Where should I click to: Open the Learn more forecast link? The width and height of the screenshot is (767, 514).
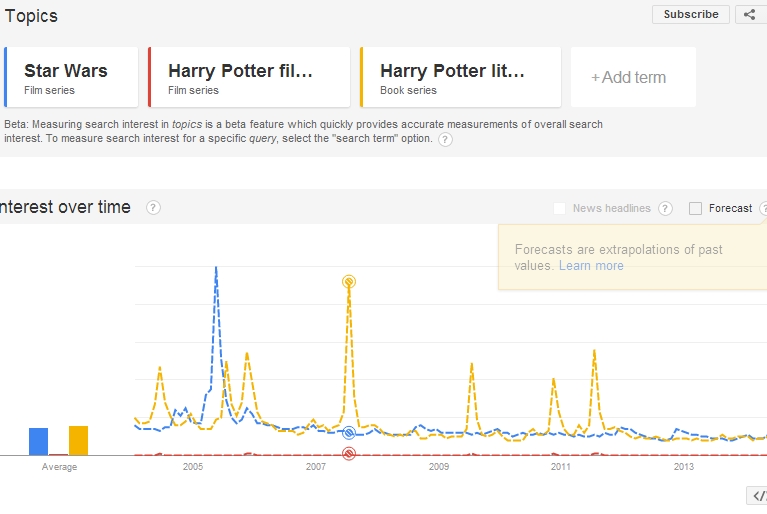tap(591, 266)
